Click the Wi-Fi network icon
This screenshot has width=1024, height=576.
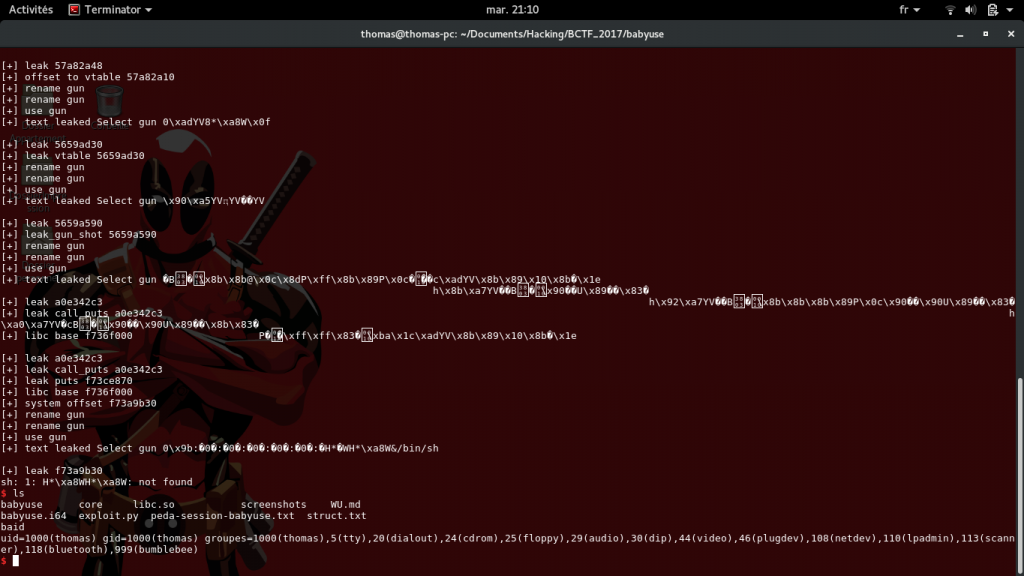[950, 10]
